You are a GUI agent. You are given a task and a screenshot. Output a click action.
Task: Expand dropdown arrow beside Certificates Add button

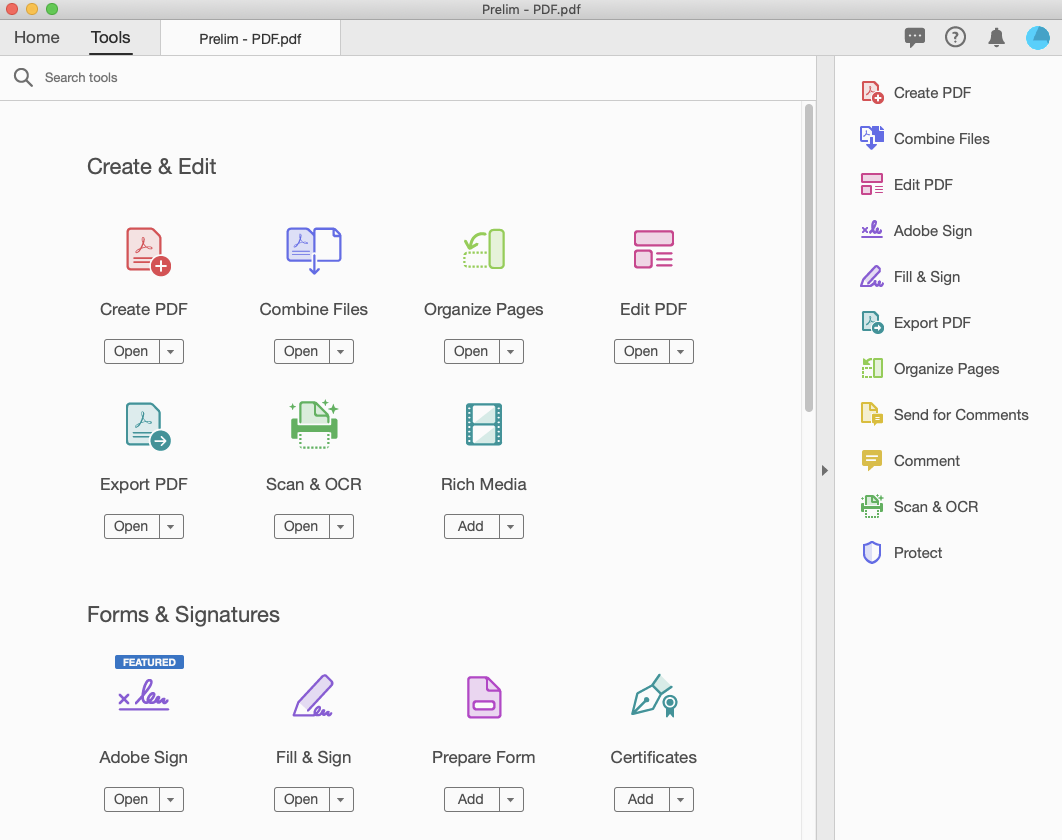point(681,799)
